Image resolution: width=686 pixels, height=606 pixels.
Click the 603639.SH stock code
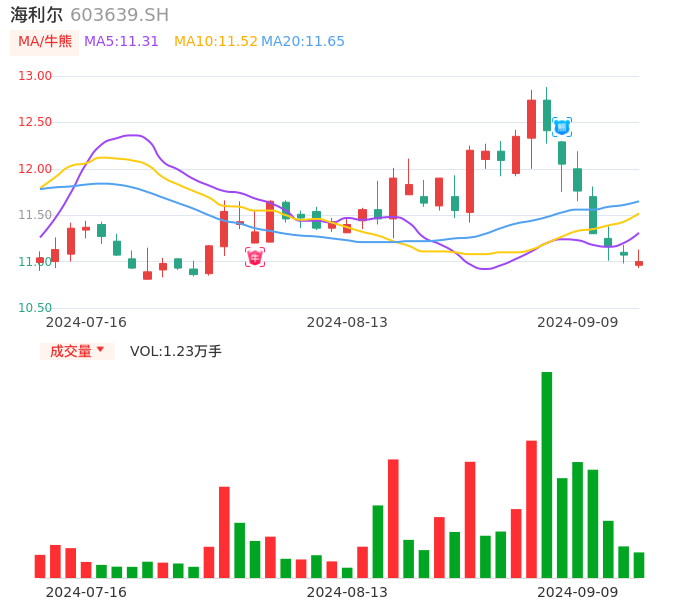[119, 15]
